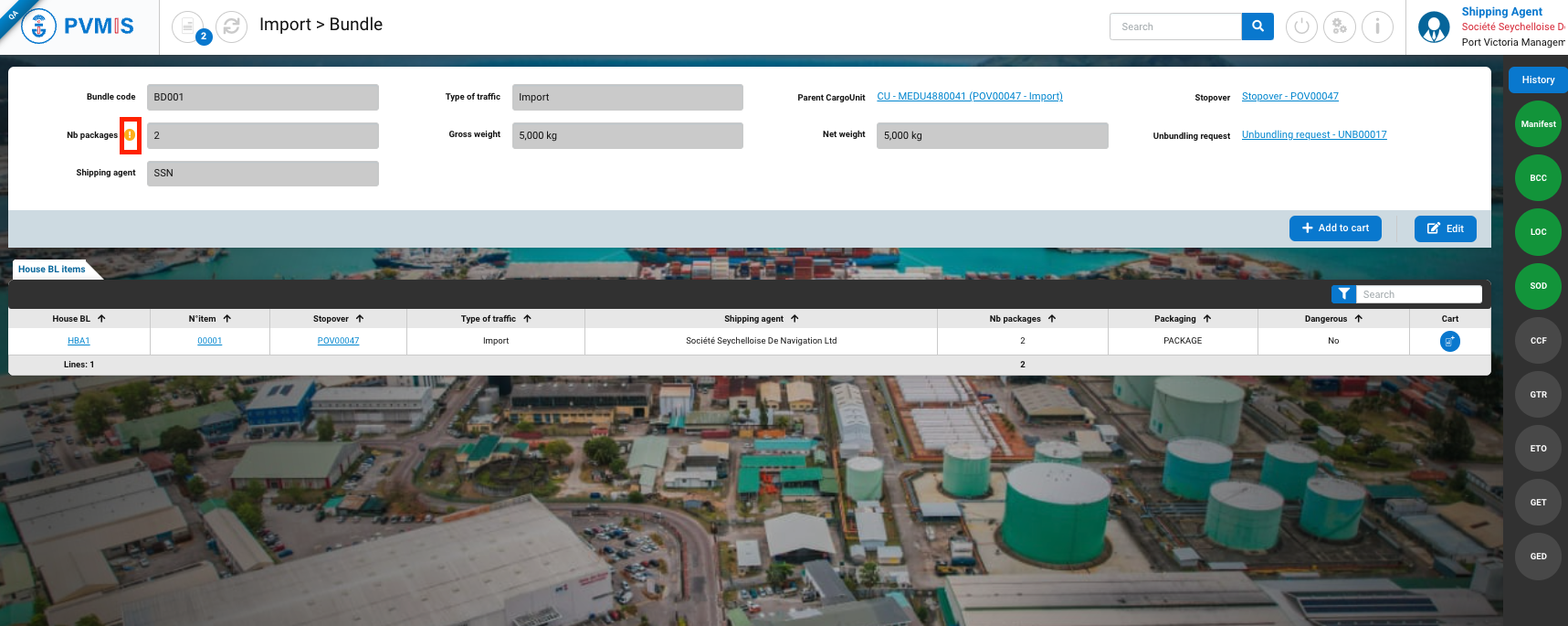The height and width of the screenshot is (626, 1568).
Task: Click the green Manifest step circle
Action: coord(1538,124)
